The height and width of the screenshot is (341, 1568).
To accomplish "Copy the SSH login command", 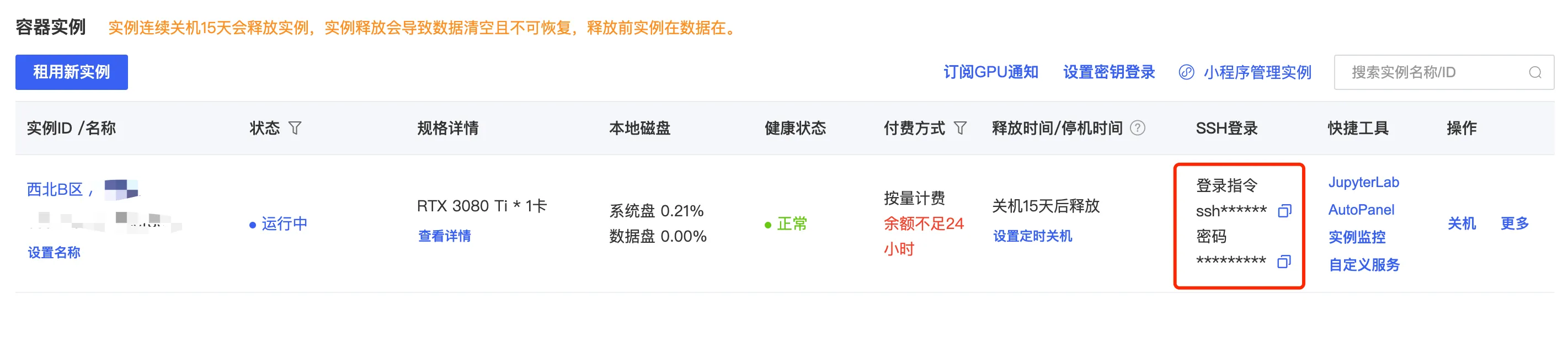I will coord(1284,211).
